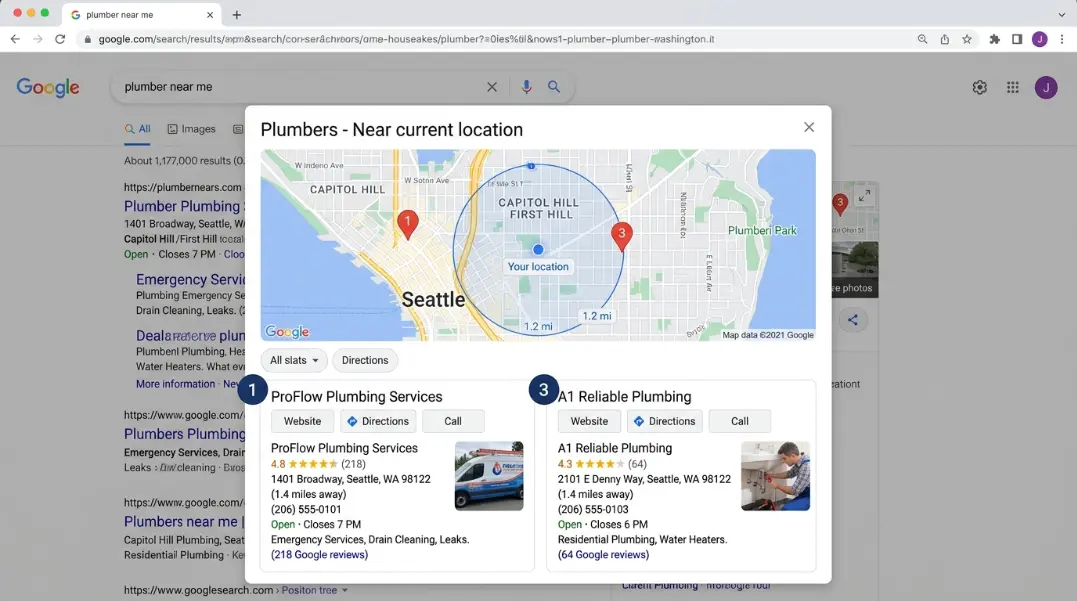Click the Seattle label on the map
Viewport: 1077px width, 601px height.
pos(433,299)
